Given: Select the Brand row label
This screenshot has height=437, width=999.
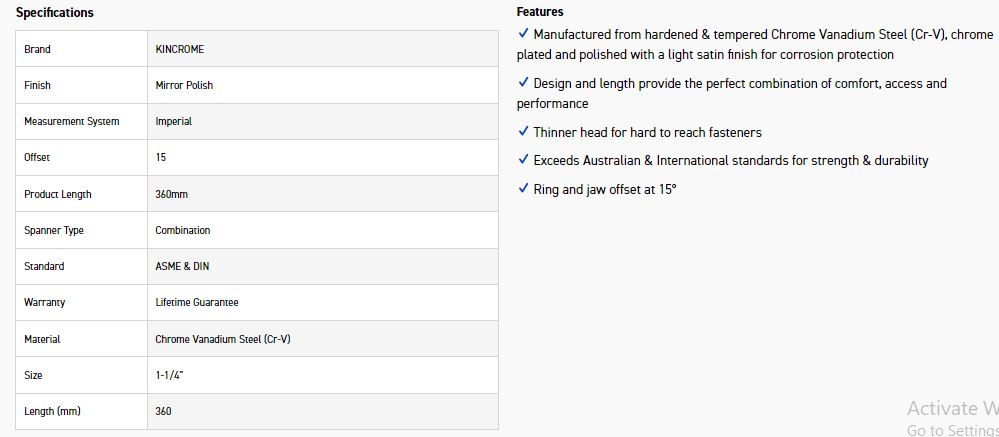Looking at the screenshot, I should (37, 49).
